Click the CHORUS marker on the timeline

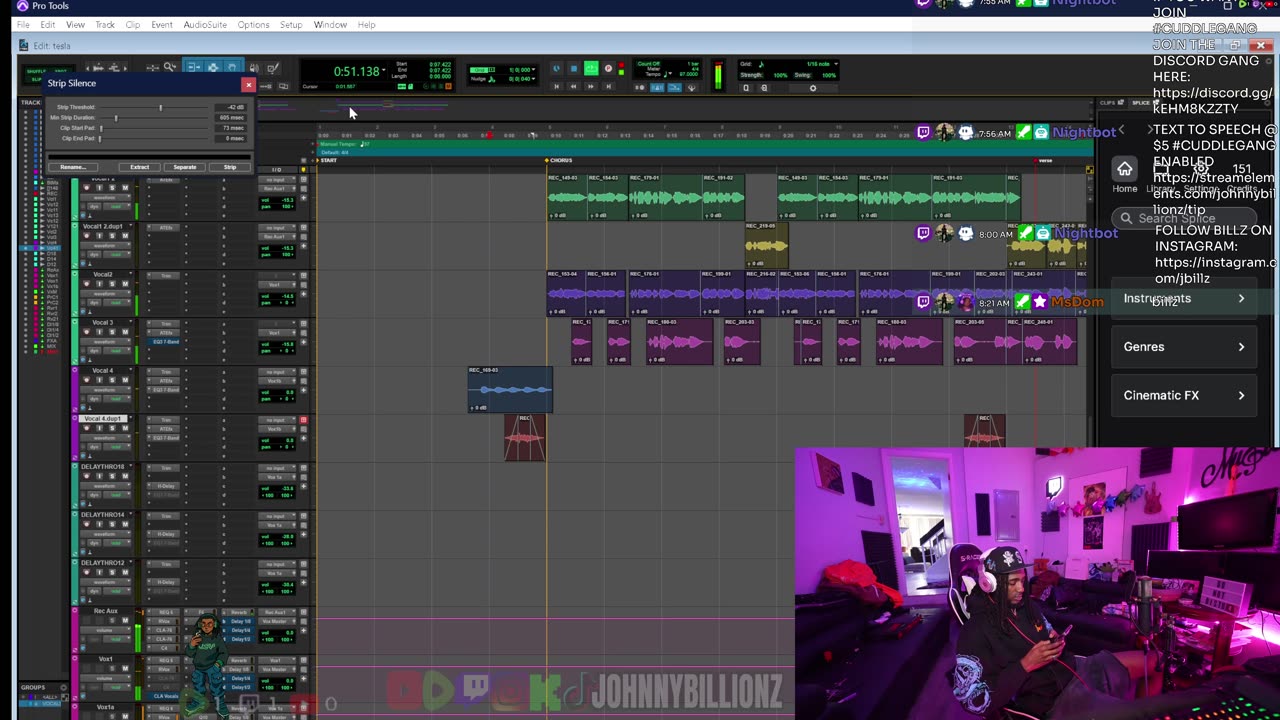559,160
